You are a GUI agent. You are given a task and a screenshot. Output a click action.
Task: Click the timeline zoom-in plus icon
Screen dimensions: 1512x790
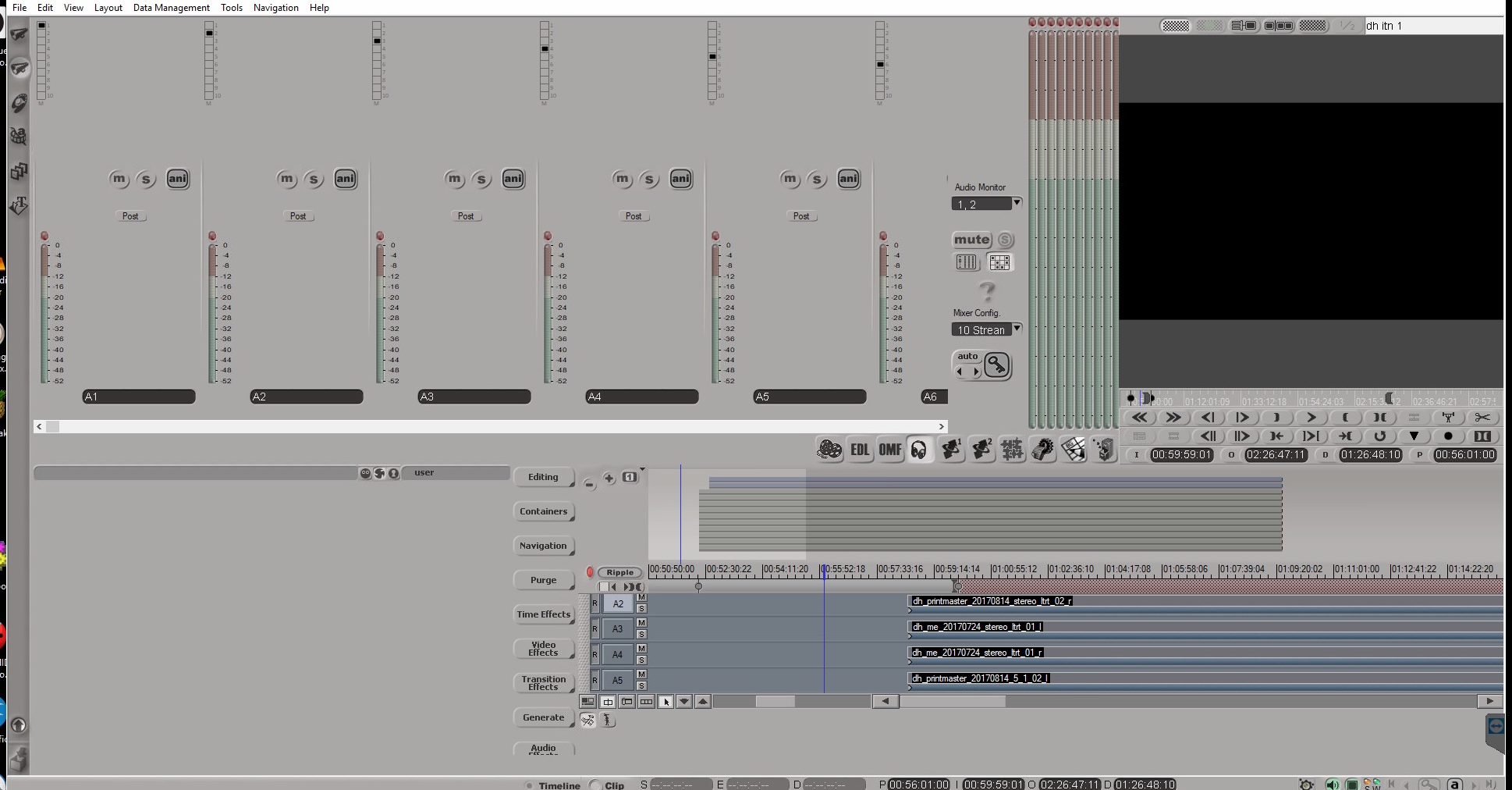point(609,478)
